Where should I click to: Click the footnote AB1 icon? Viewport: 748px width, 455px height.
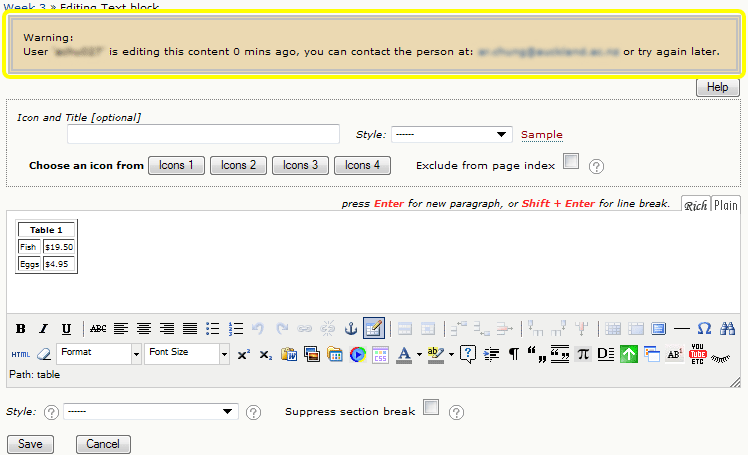pos(674,354)
